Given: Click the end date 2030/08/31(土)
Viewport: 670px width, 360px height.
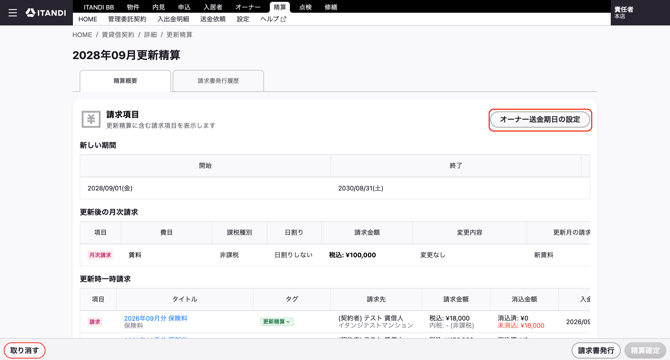Looking at the screenshot, I should [x=361, y=188].
